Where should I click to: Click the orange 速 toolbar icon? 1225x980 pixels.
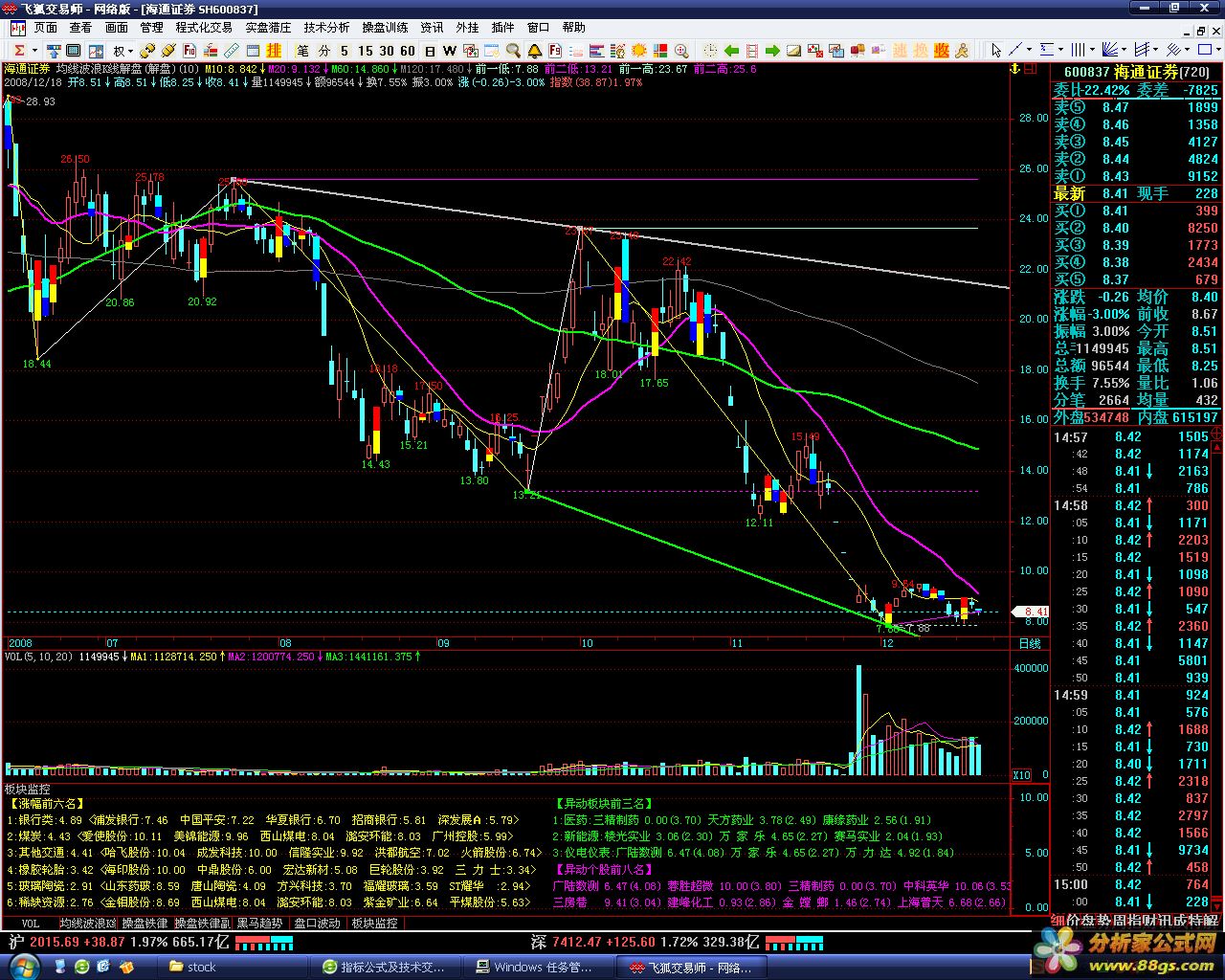tap(900, 51)
